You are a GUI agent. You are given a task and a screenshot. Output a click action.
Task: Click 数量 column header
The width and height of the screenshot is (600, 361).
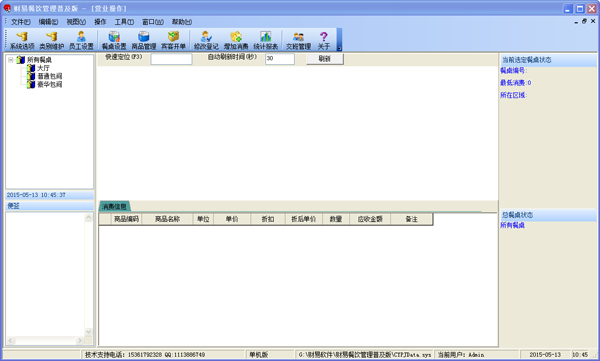click(x=336, y=219)
